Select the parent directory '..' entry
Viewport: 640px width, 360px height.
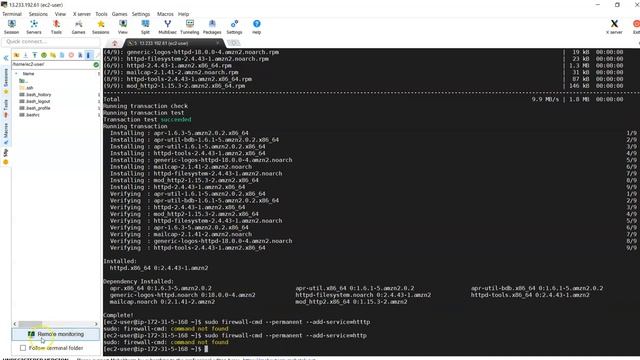pos(23,81)
